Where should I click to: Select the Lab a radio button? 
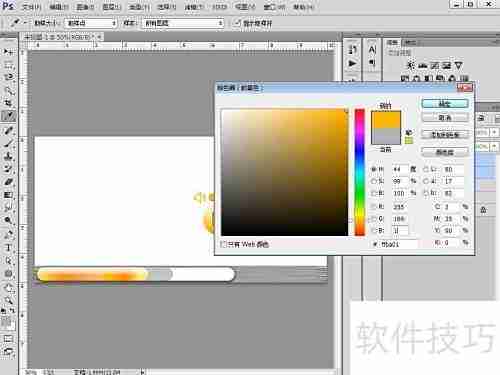pyautogui.click(x=426, y=181)
